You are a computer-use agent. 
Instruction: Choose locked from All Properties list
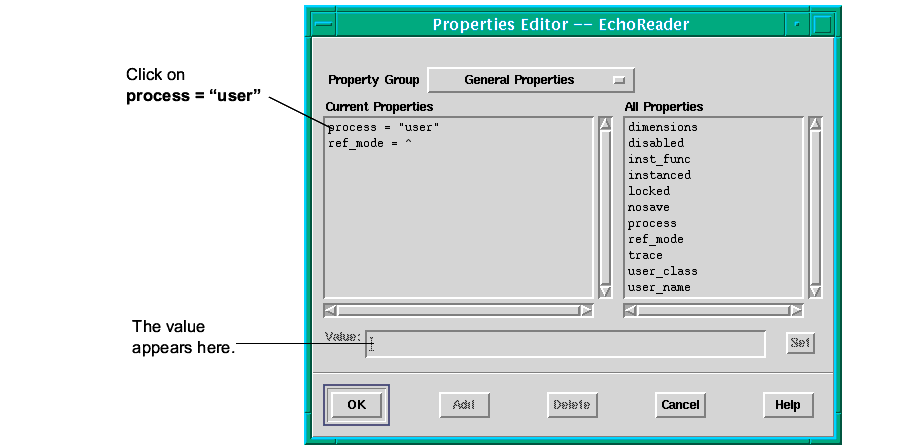click(649, 192)
